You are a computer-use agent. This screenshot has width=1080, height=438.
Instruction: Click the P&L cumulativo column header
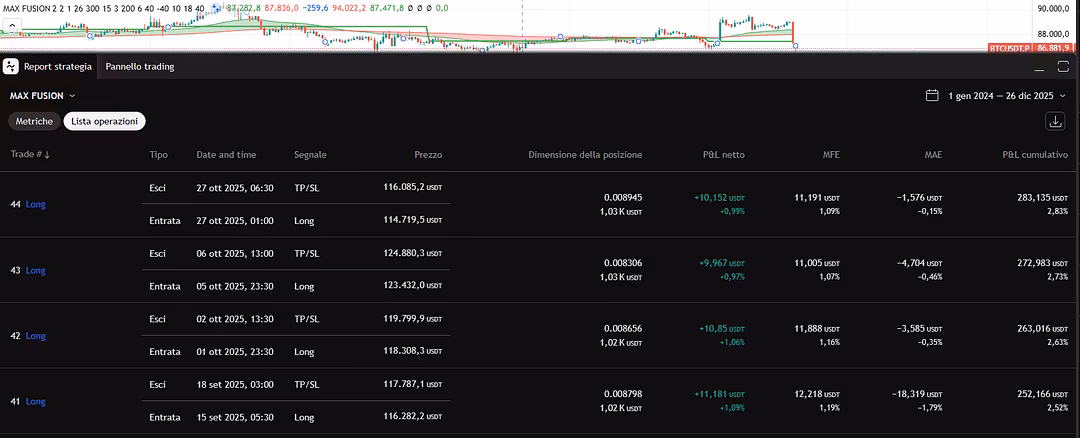(x=1035, y=155)
